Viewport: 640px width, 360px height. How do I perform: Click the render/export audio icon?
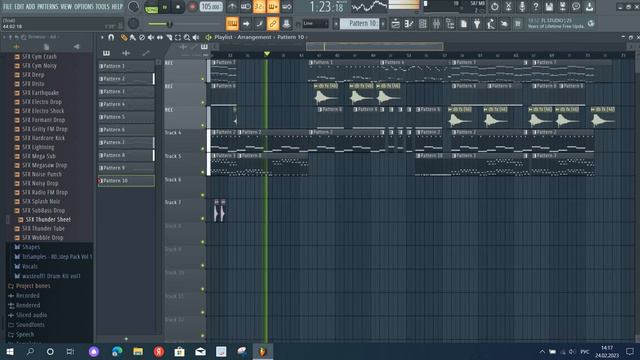coord(562,7)
